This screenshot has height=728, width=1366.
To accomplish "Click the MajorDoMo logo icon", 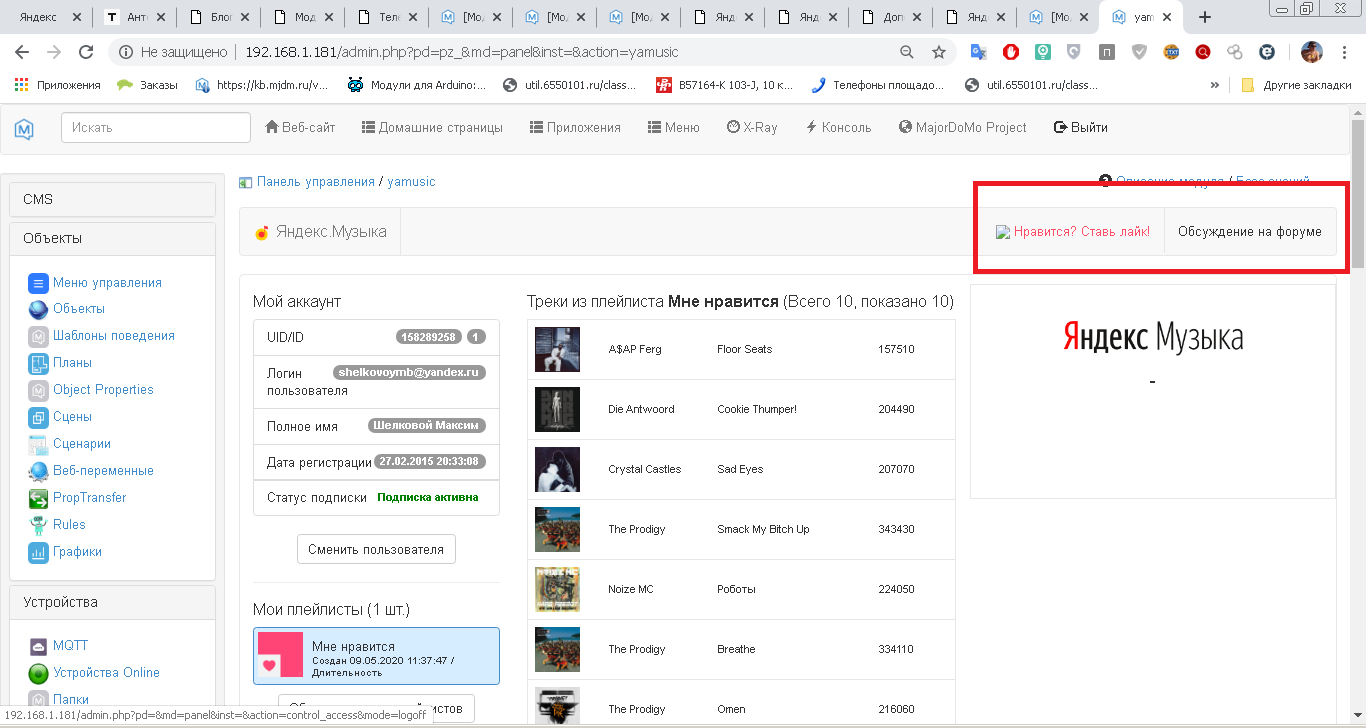I will pos(24,128).
